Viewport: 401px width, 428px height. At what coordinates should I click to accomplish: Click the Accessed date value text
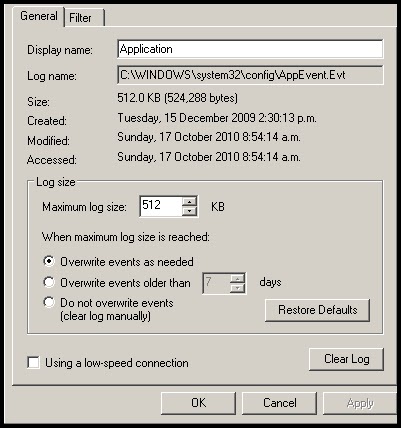pyautogui.click(x=209, y=157)
